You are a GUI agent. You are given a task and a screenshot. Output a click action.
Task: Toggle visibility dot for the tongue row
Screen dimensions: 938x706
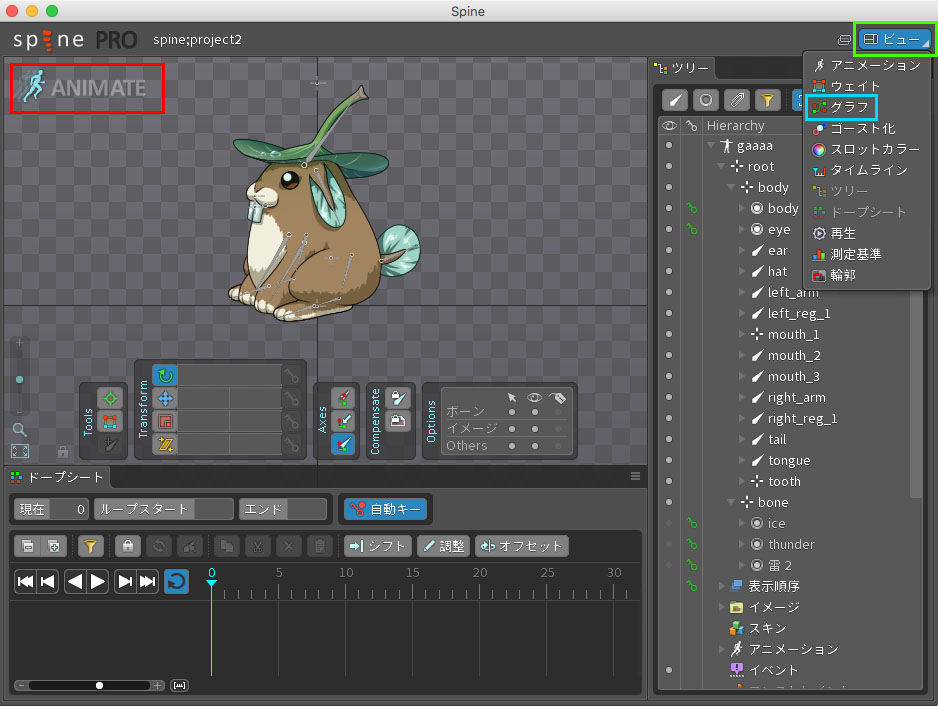[669, 460]
